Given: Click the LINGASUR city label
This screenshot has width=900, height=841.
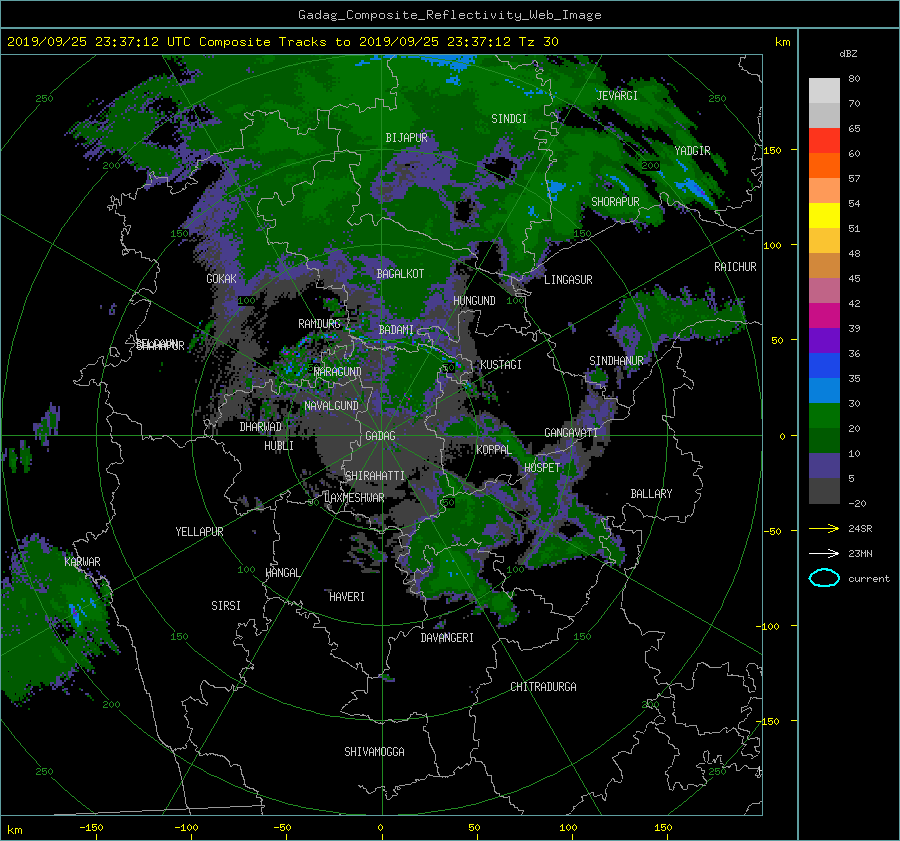Looking at the screenshot, I should (568, 280).
